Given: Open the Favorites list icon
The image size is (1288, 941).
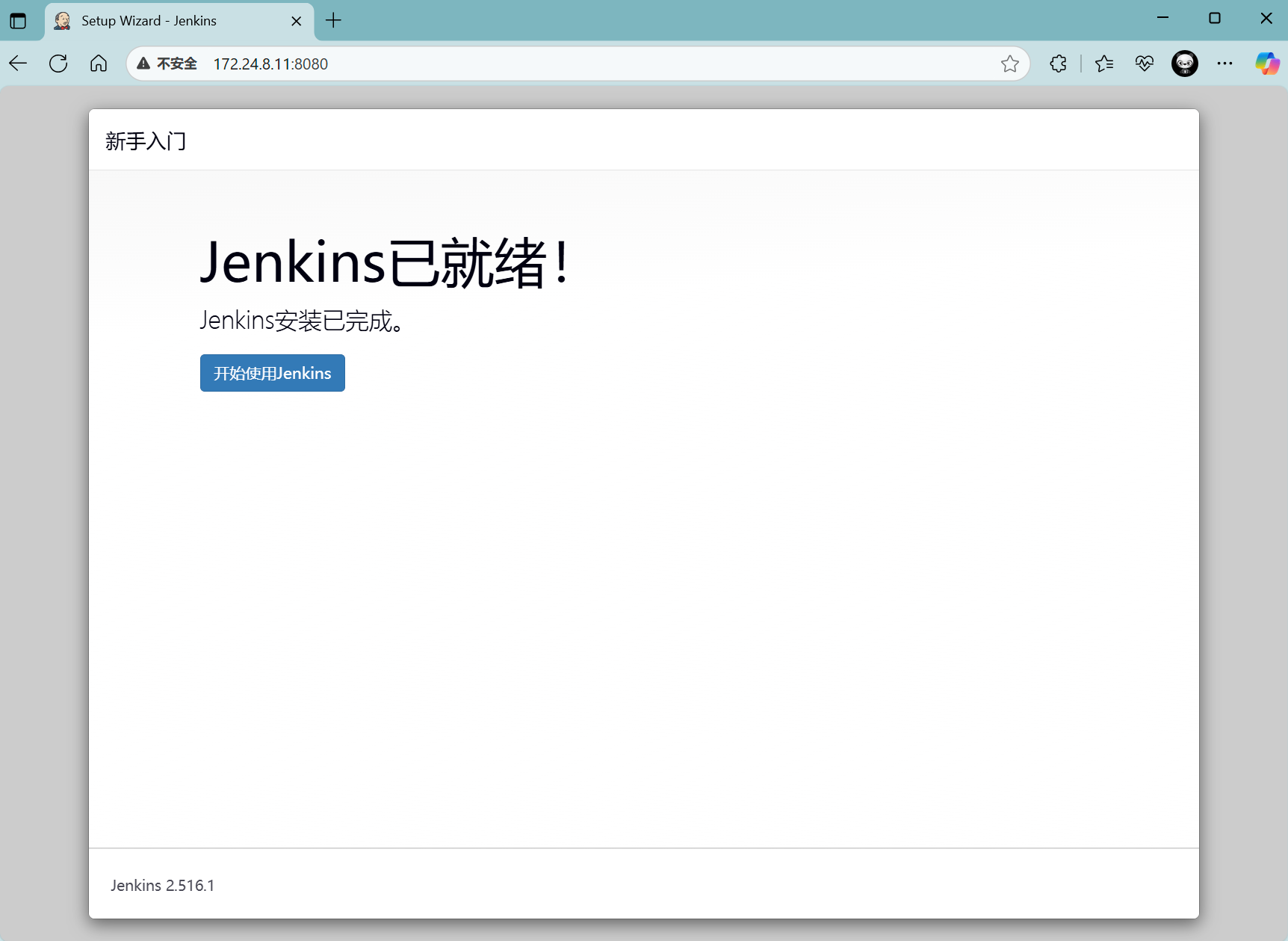Looking at the screenshot, I should [1104, 64].
